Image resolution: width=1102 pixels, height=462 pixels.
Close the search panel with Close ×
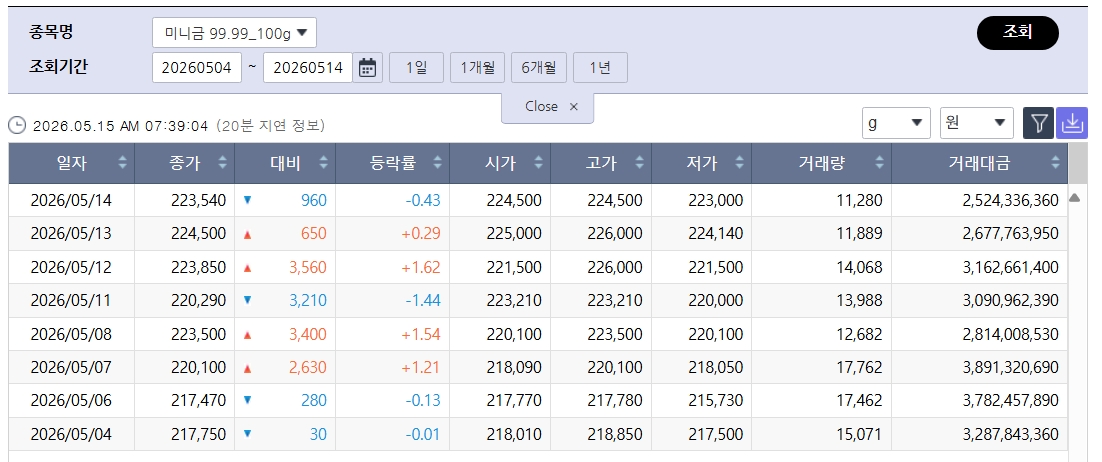547,107
